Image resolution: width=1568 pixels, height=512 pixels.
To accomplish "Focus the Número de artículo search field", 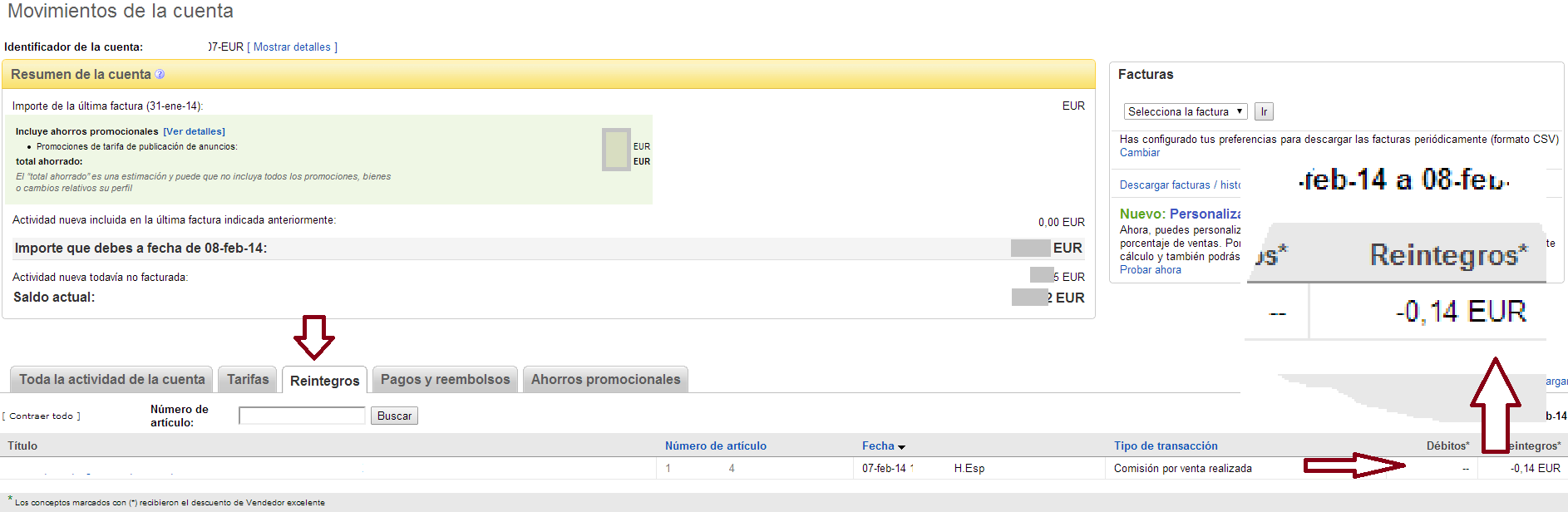I will coord(302,416).
